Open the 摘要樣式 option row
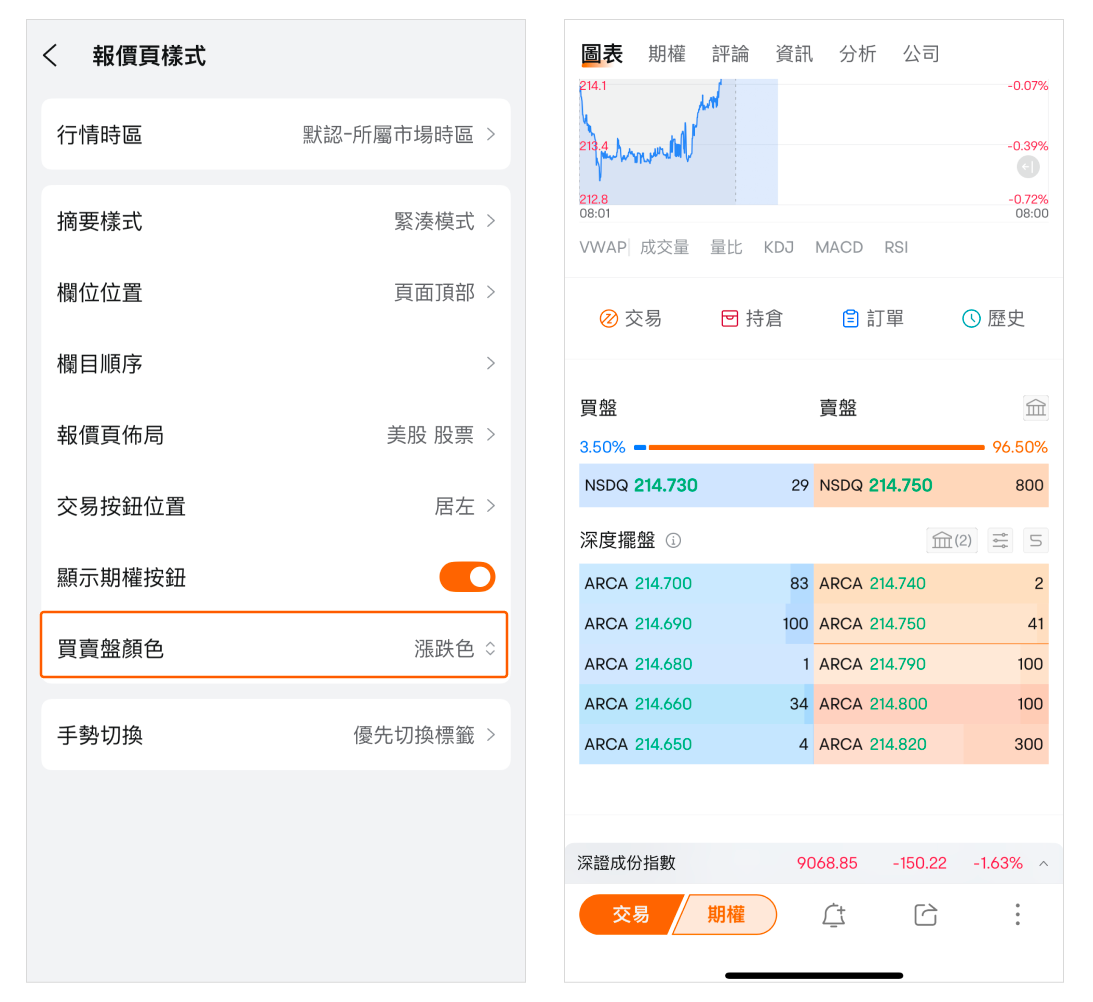Image resolution: width=1093 pixels, height=1002 pixels. pyautogui.click(x=275, y=221)
